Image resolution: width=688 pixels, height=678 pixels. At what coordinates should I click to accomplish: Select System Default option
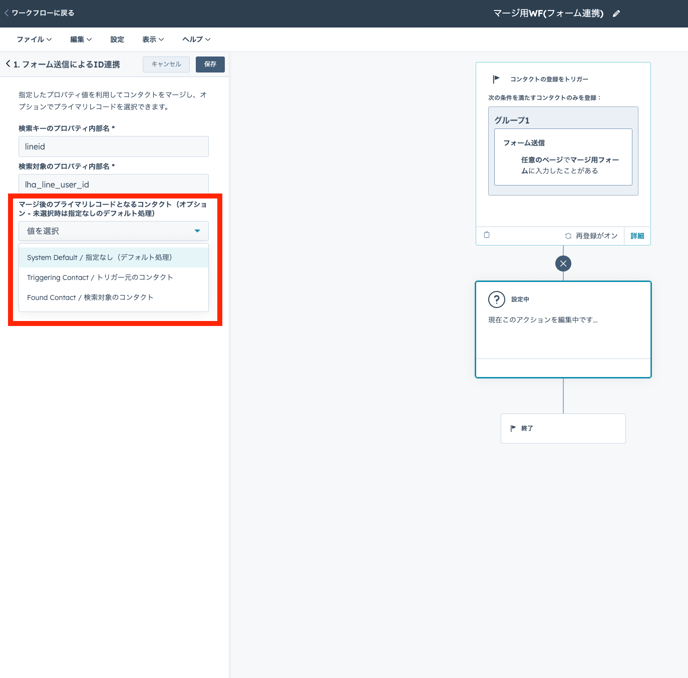[100, 257]
